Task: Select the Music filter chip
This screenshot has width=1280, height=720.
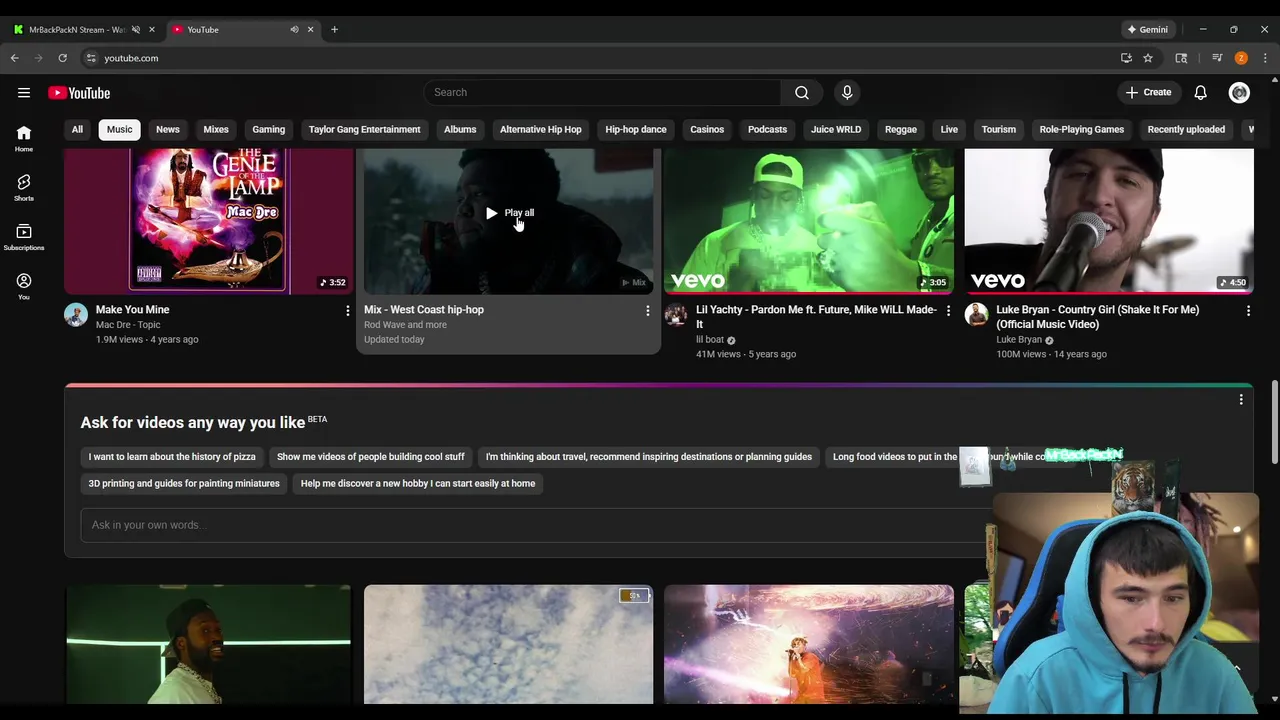Action: [119, 129]
